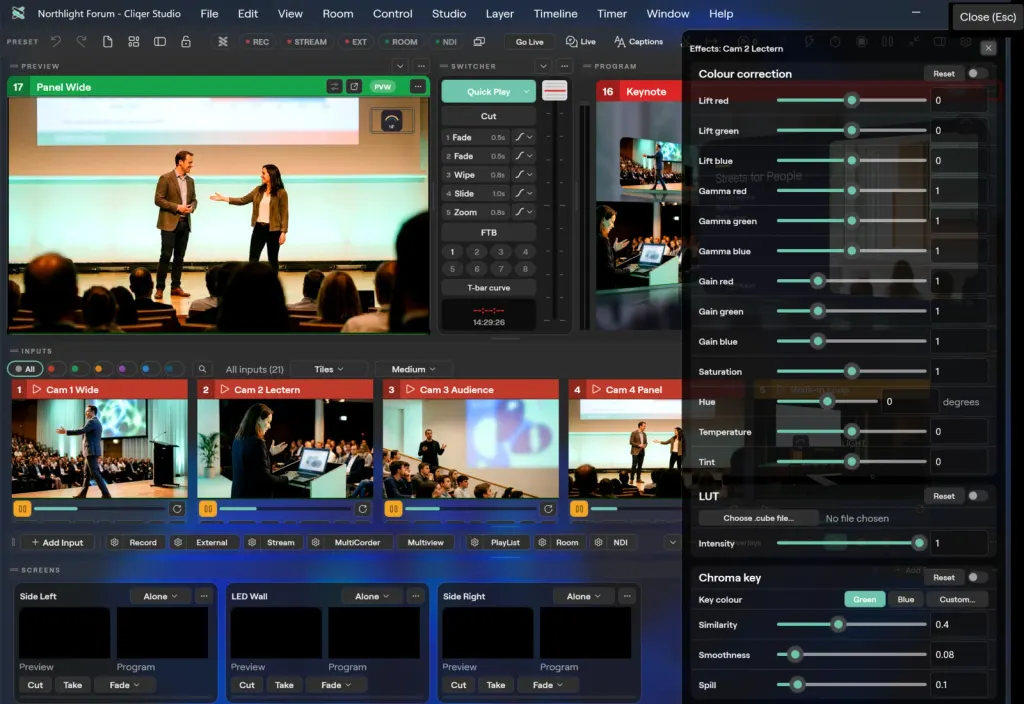Adjust the Saturation slider
This screenshot has width=1024, height=704.
852,371
